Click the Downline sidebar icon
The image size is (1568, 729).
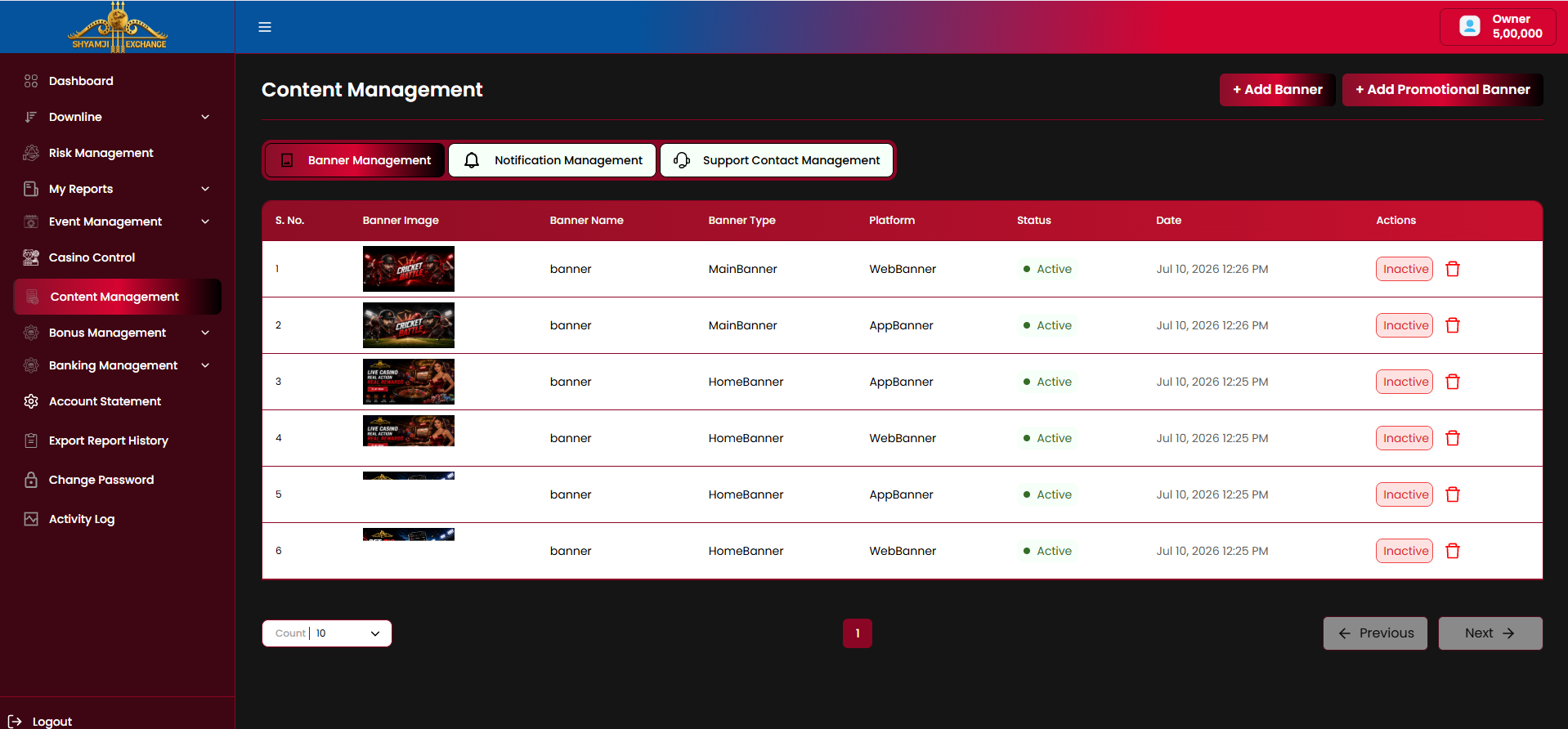click(31, 117)
